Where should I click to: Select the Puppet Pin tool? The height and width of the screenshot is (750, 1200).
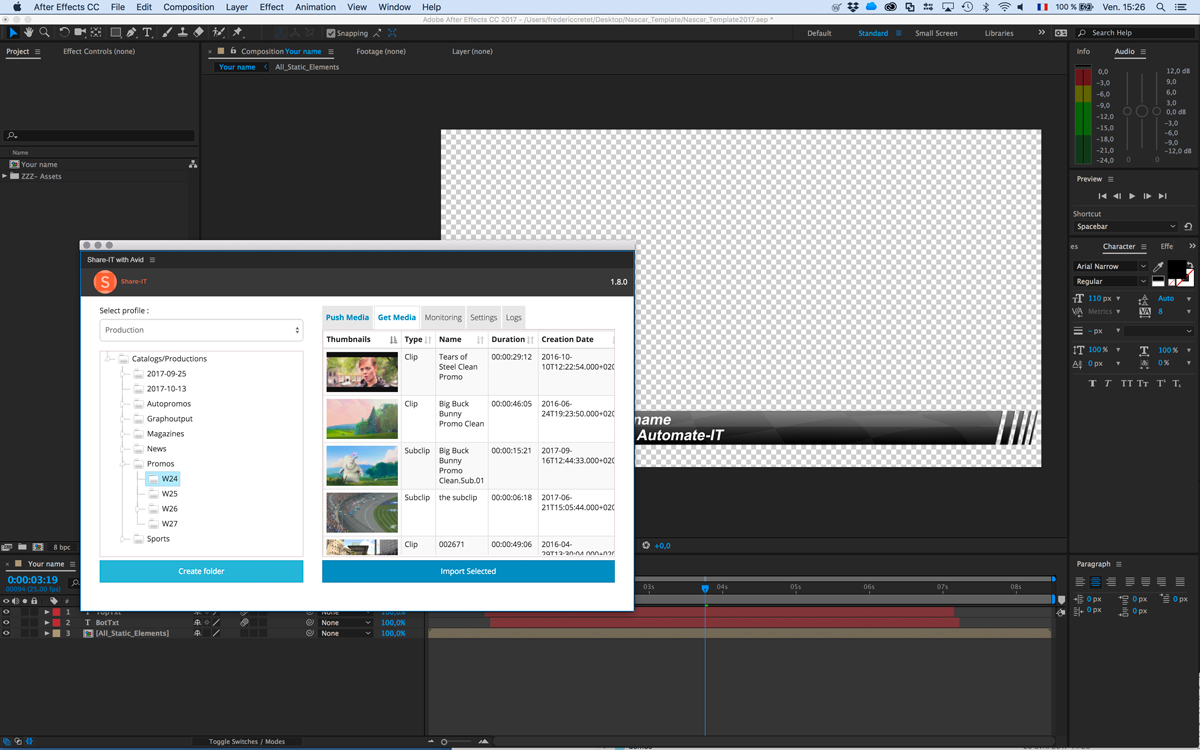coord(238,33)
